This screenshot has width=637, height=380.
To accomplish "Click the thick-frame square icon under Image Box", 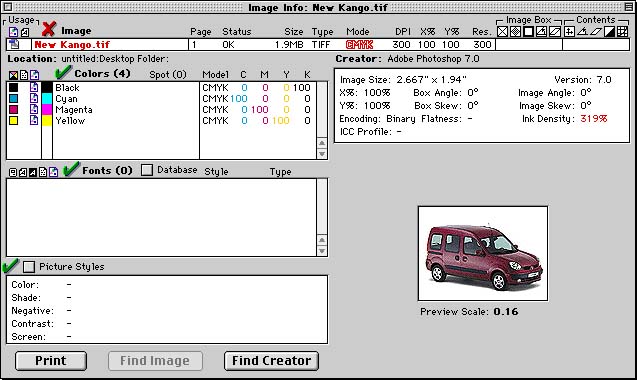I will pyautogui.click(x=529, y=31).
